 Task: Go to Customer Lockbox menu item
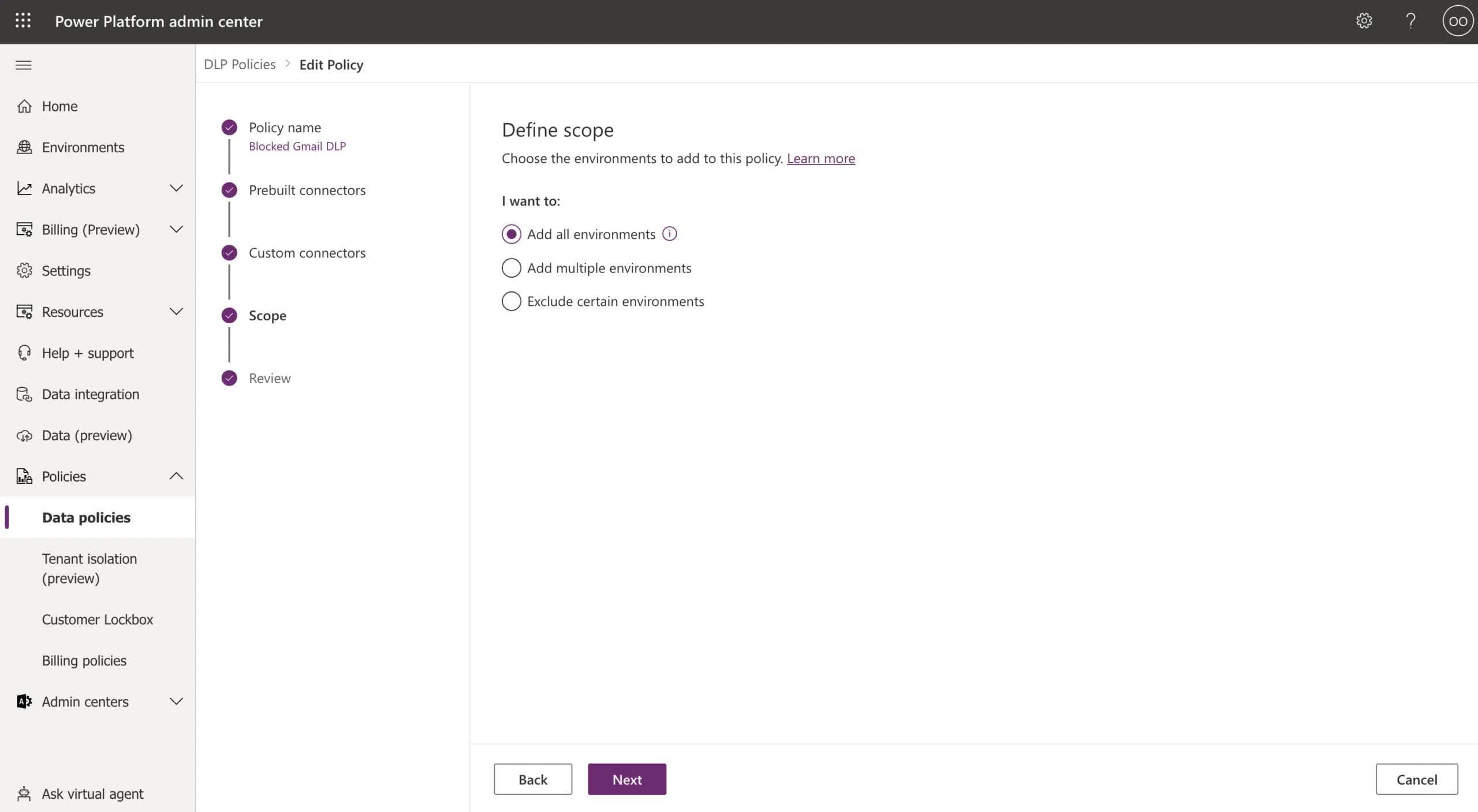pos(98,619)
